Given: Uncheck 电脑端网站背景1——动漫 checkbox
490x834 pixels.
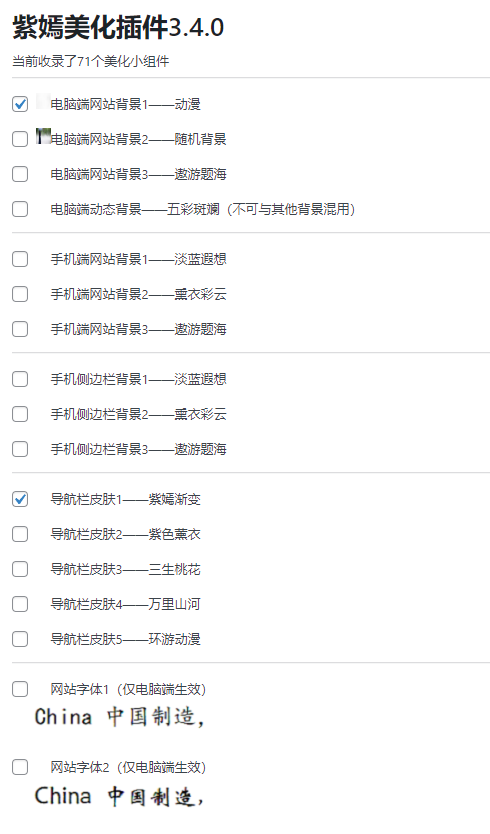Looking at the screenshot, I should (20, 104).
